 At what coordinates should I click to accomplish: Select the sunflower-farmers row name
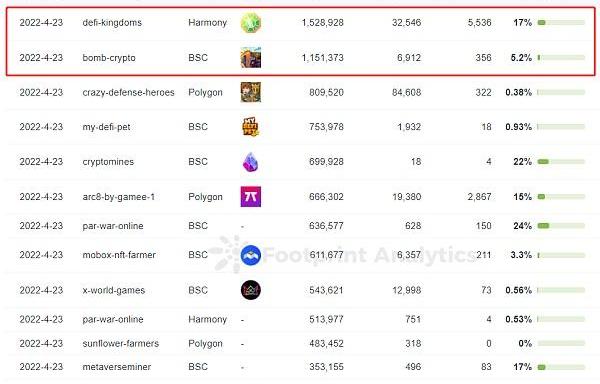(x=121, y=343)
